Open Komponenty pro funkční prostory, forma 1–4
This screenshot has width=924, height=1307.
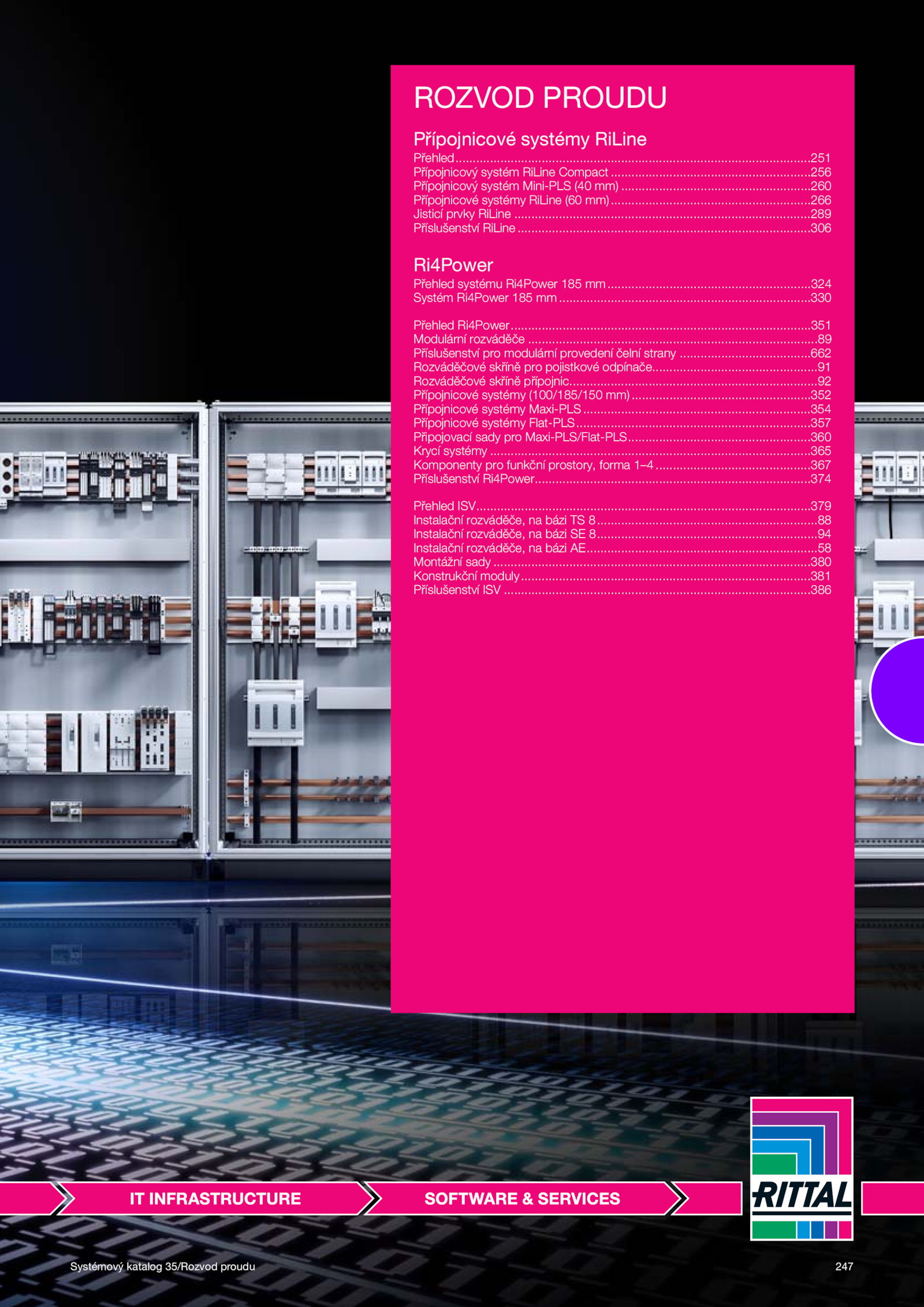coord(622,465)
